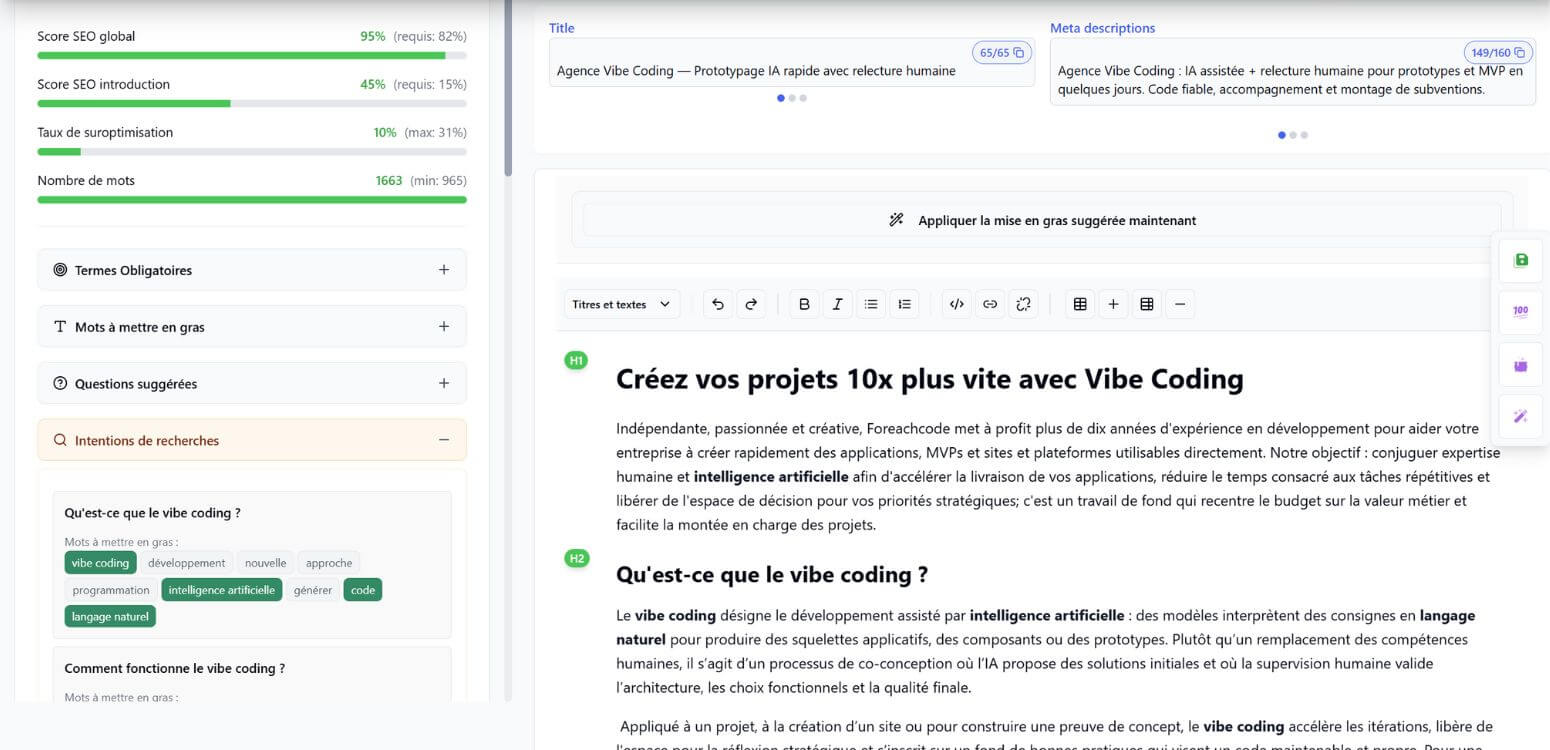Click the 'générer' keyword chip
1550x750 pixels.
point(313,590)
